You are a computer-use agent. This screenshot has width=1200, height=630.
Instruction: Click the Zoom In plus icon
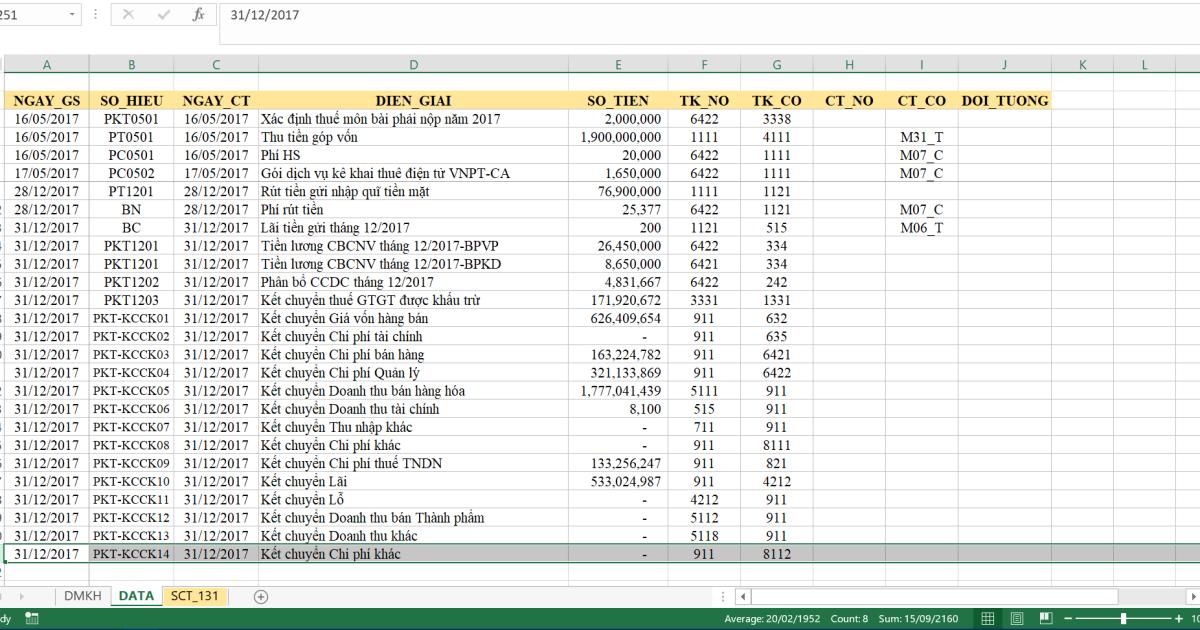click(x=1179, y=617)
